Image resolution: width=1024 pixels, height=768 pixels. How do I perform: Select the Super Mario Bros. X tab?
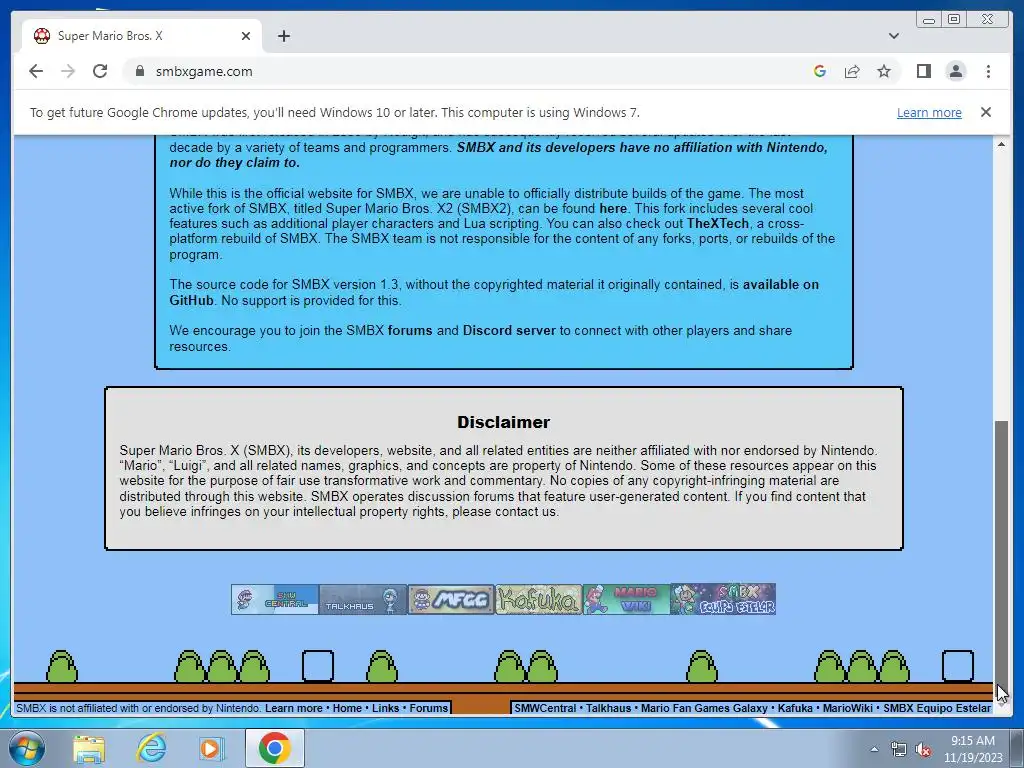coord(142,36)
